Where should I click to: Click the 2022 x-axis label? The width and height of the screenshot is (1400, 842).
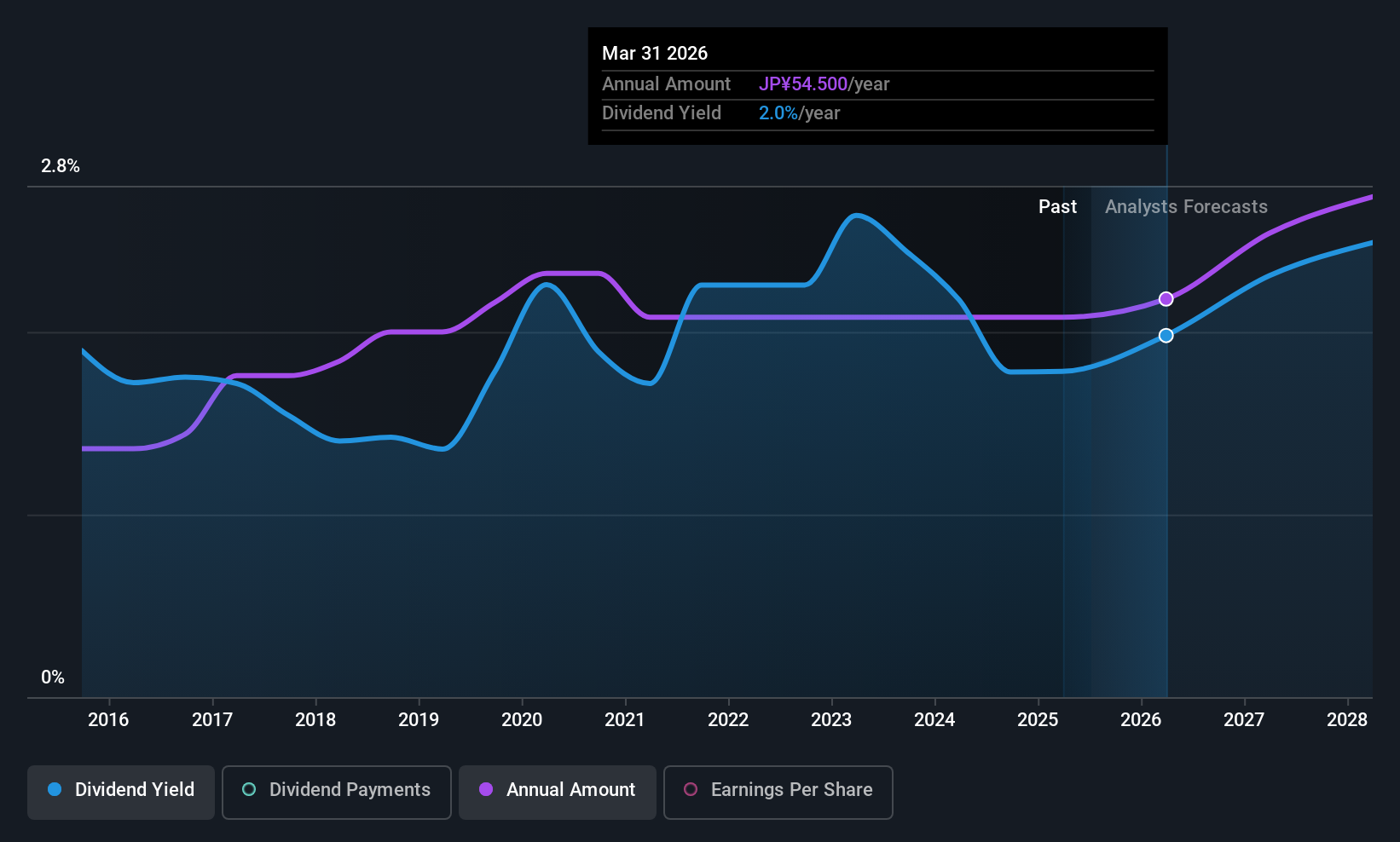728,720
